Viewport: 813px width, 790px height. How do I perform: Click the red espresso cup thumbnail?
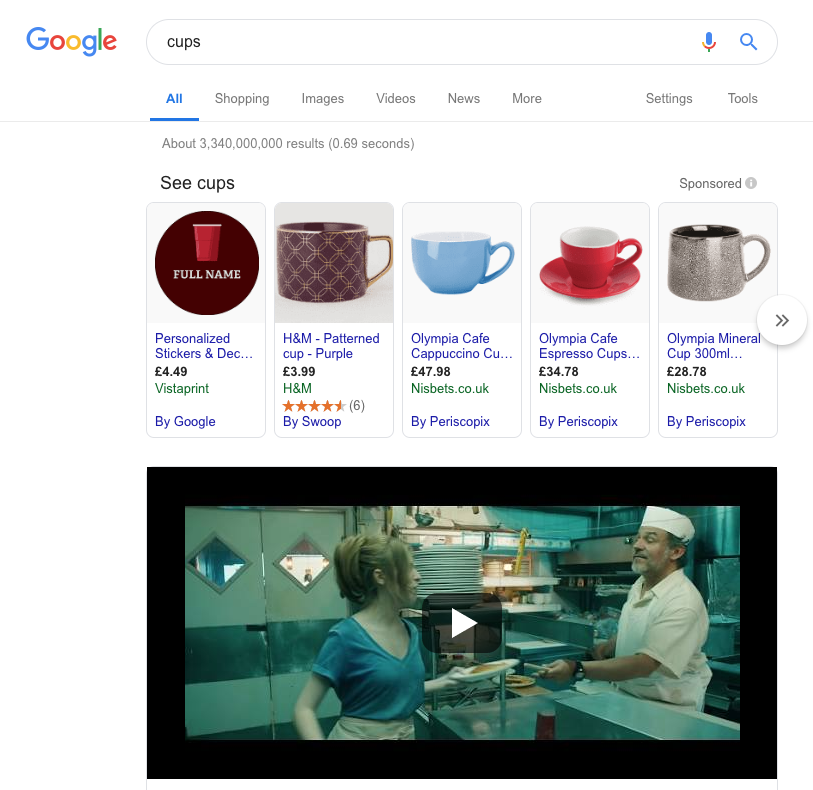pyautogui.click(x=590, y=262)
